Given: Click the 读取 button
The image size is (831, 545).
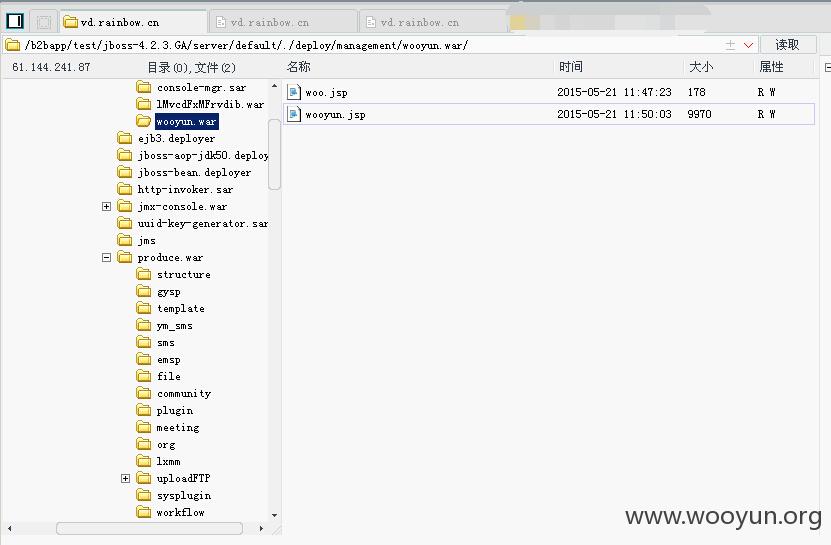Looking at the screenshot, I should 788,45.
